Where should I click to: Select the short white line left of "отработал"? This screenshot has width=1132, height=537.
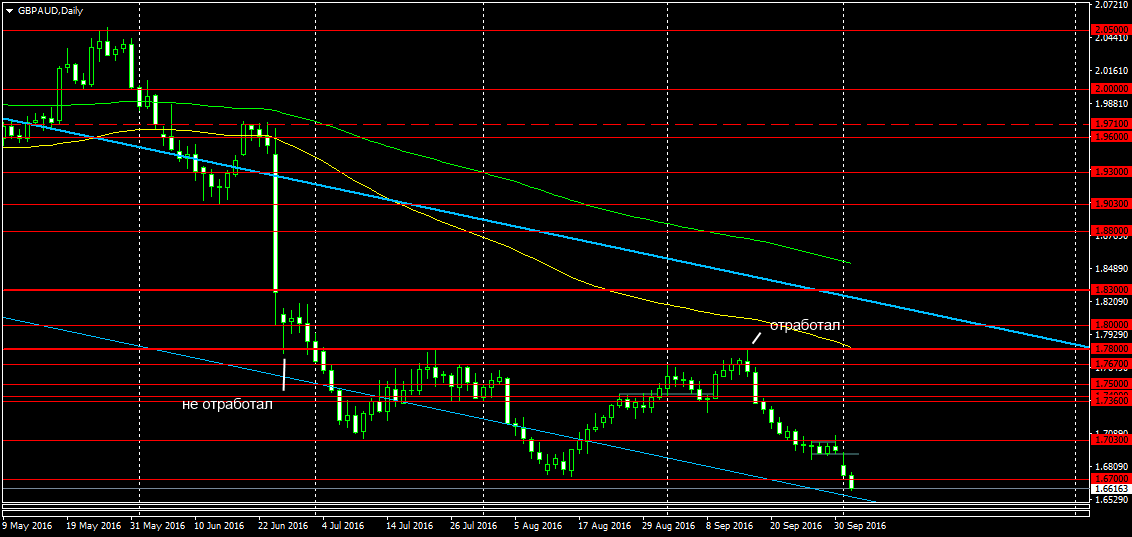tap(757, 337)
